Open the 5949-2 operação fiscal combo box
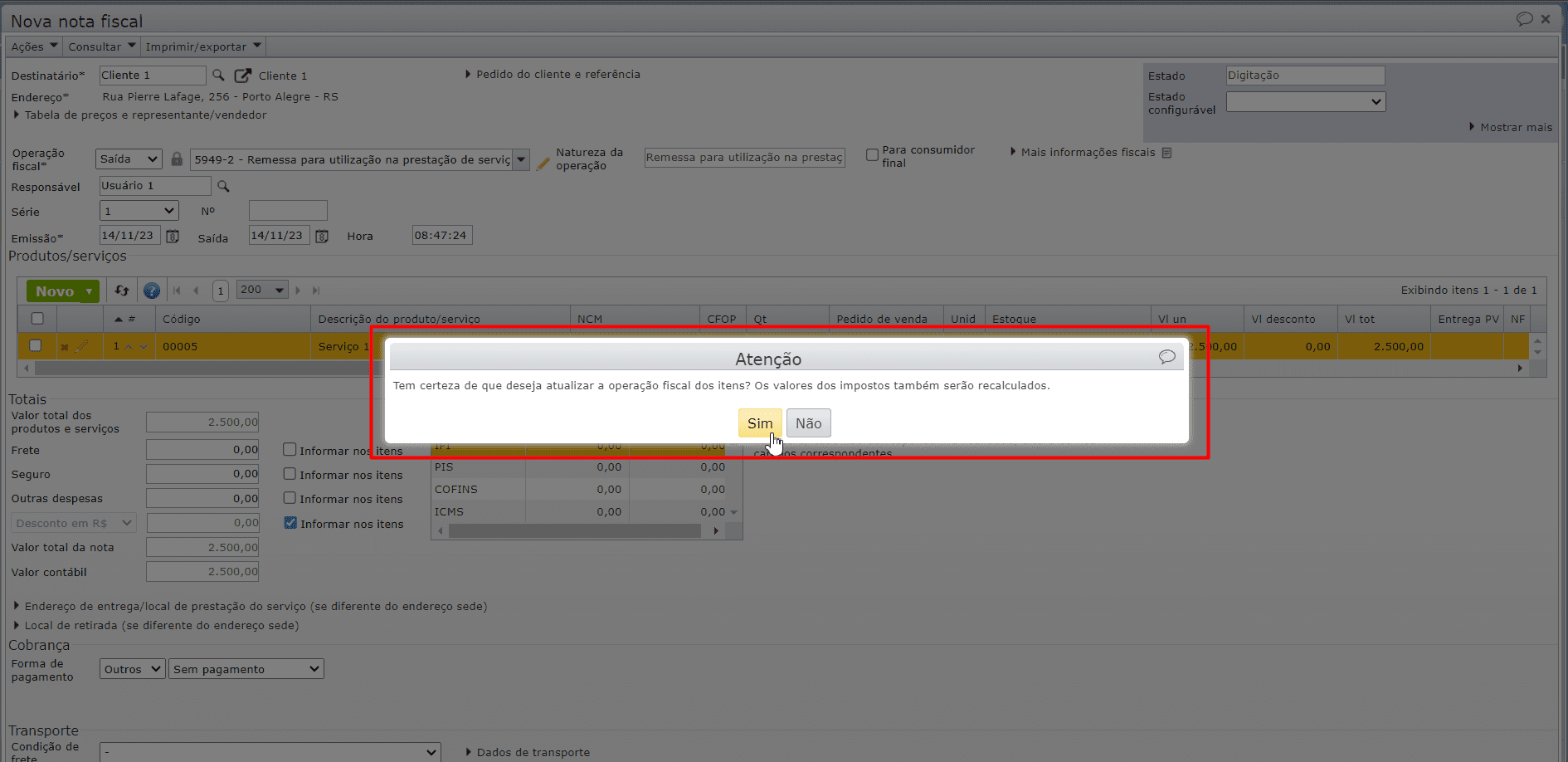The image size is (1568, 762). pyautogui.click(x=521, y=159)
